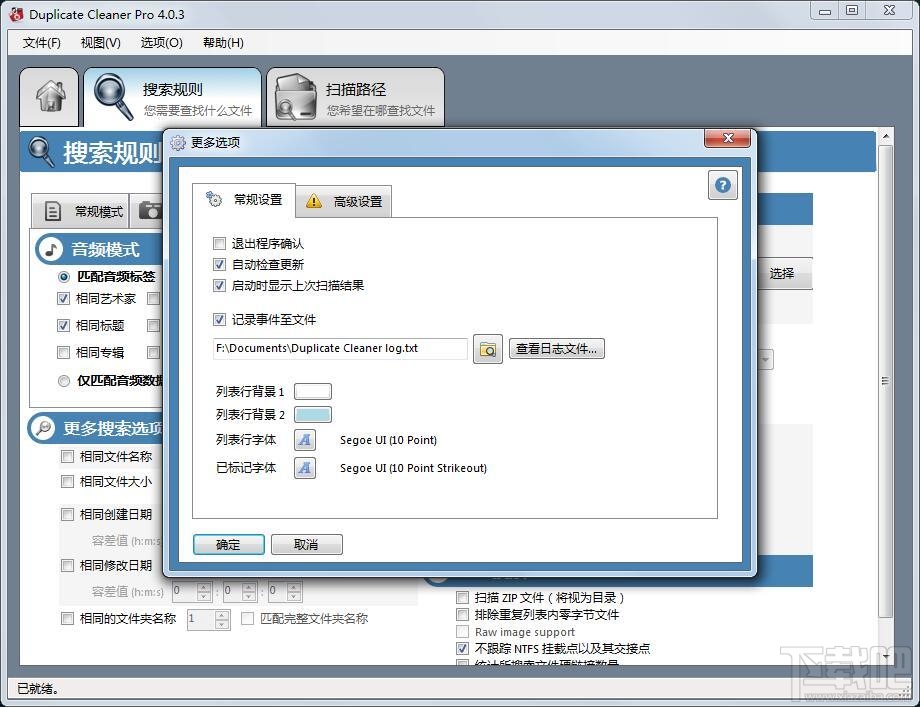This screenshot has height=707, width=920.
Task: Select 匹配音频标签 radio button
Action: pyautogui.click(x=64, y=276)
